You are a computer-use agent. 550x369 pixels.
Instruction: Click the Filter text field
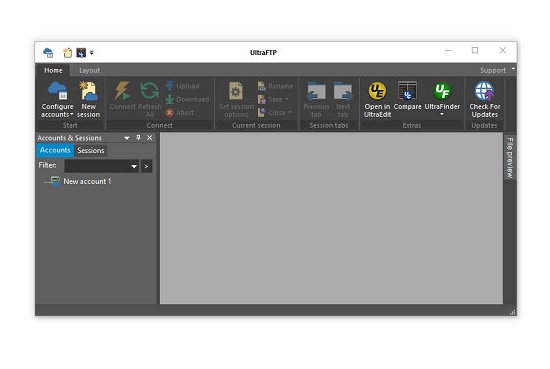(x=97, y=166)
